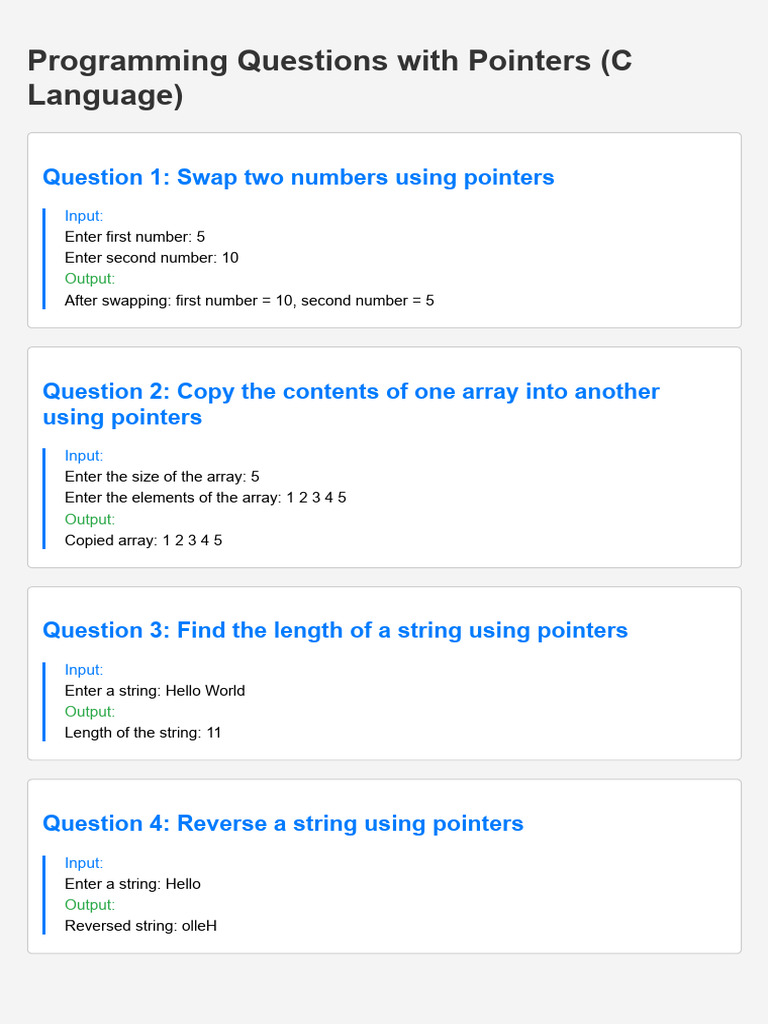768x1024 pixels.
Task: Click the green Output label in Question 1
Action: pos(89,279)
